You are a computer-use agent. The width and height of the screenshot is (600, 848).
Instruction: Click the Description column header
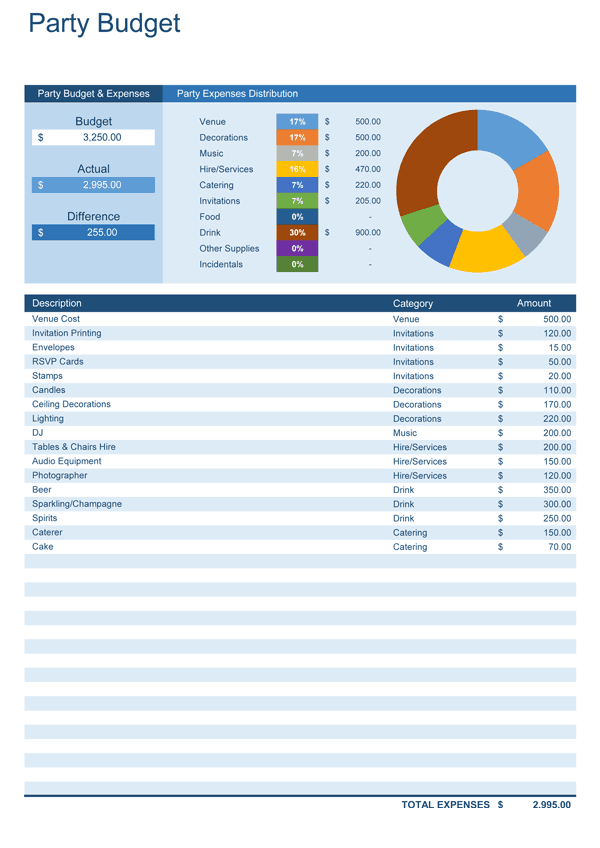pos(57,303)
